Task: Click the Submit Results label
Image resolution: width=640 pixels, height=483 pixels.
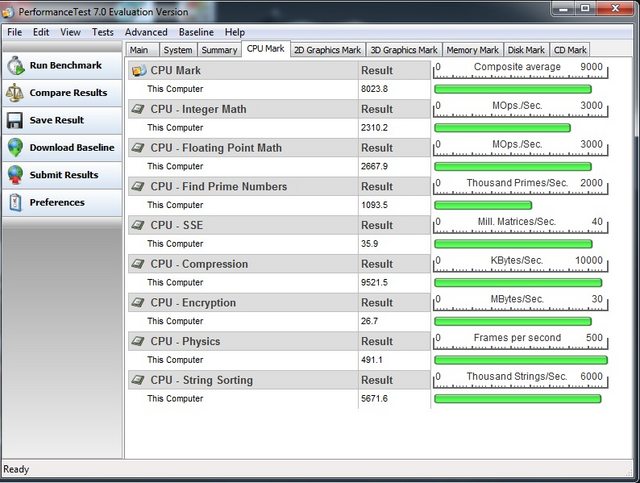Action: (64, 175)
